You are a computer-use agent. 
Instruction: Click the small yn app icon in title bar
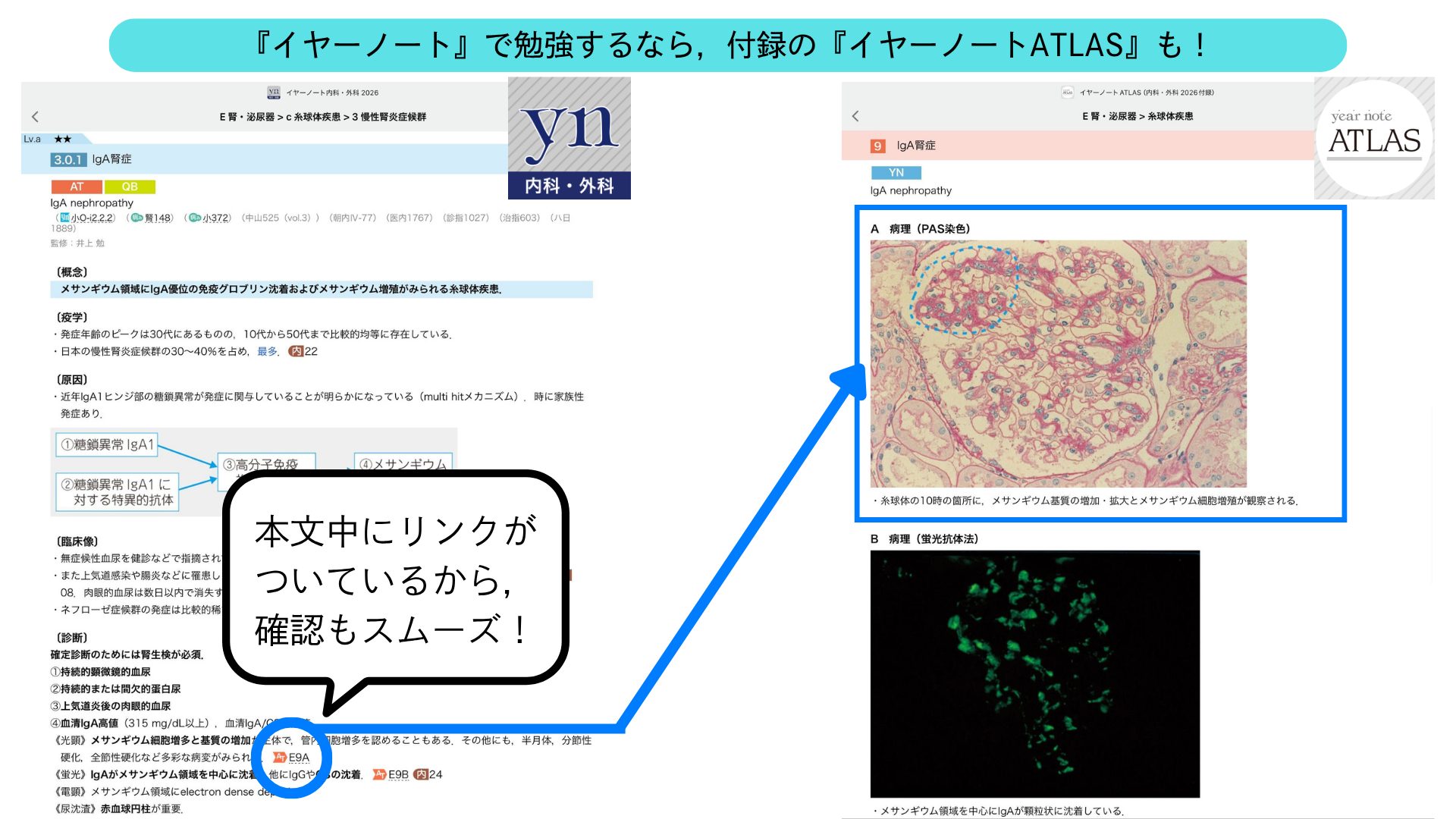(274, 93)
